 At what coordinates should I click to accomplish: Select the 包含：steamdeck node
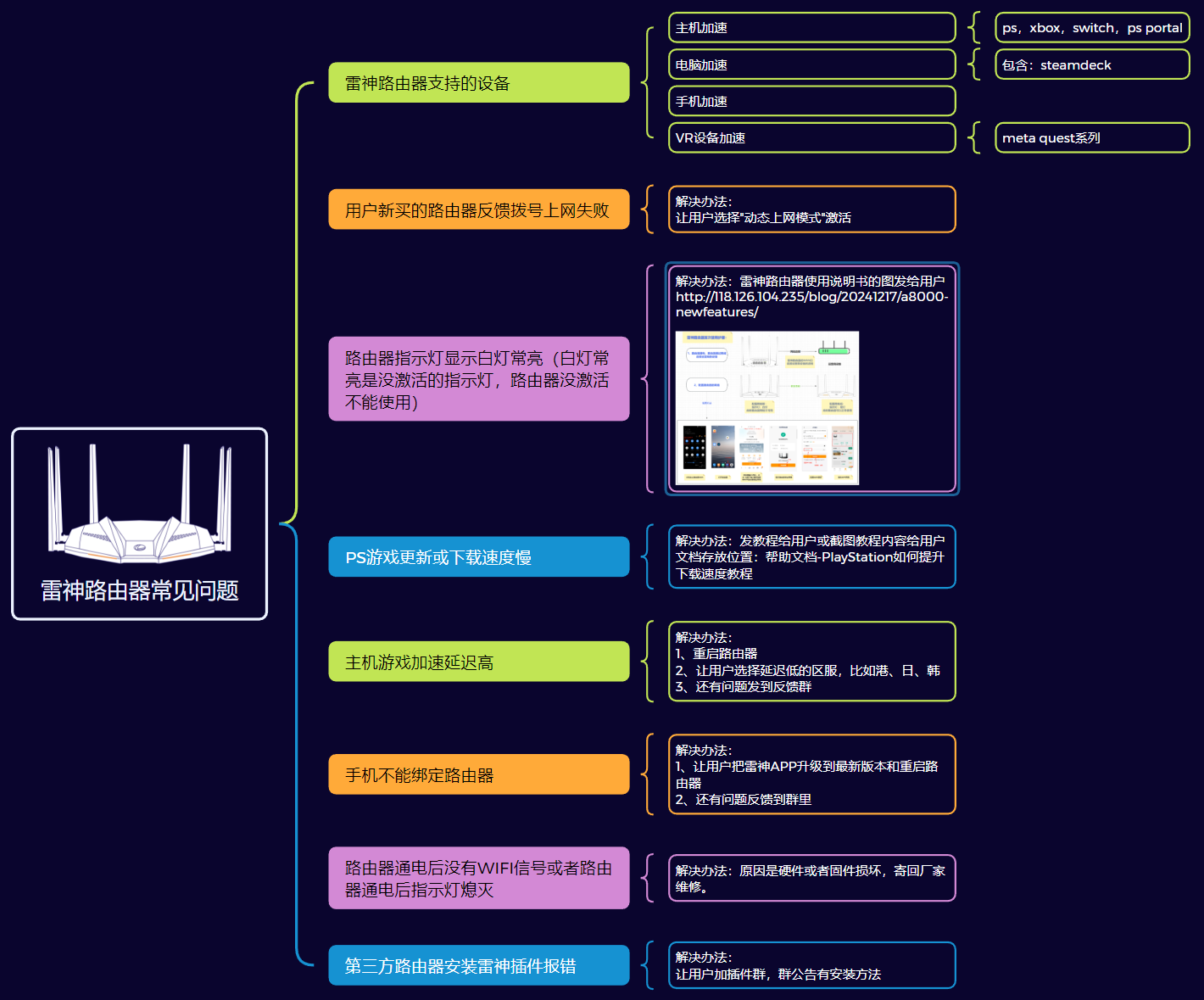pos(1092,64)
